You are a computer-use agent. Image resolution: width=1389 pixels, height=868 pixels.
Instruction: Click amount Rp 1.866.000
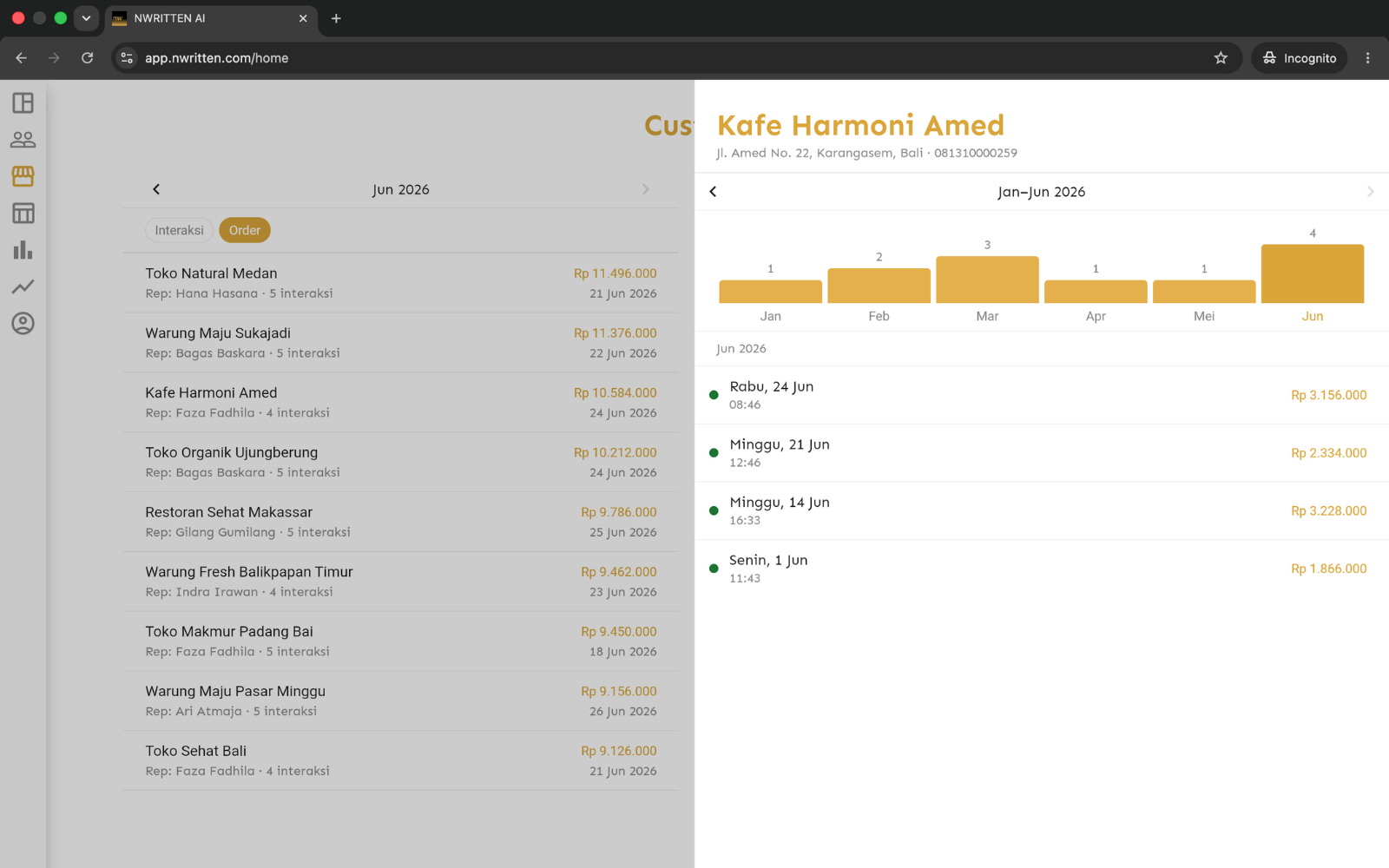(1328, 569)
